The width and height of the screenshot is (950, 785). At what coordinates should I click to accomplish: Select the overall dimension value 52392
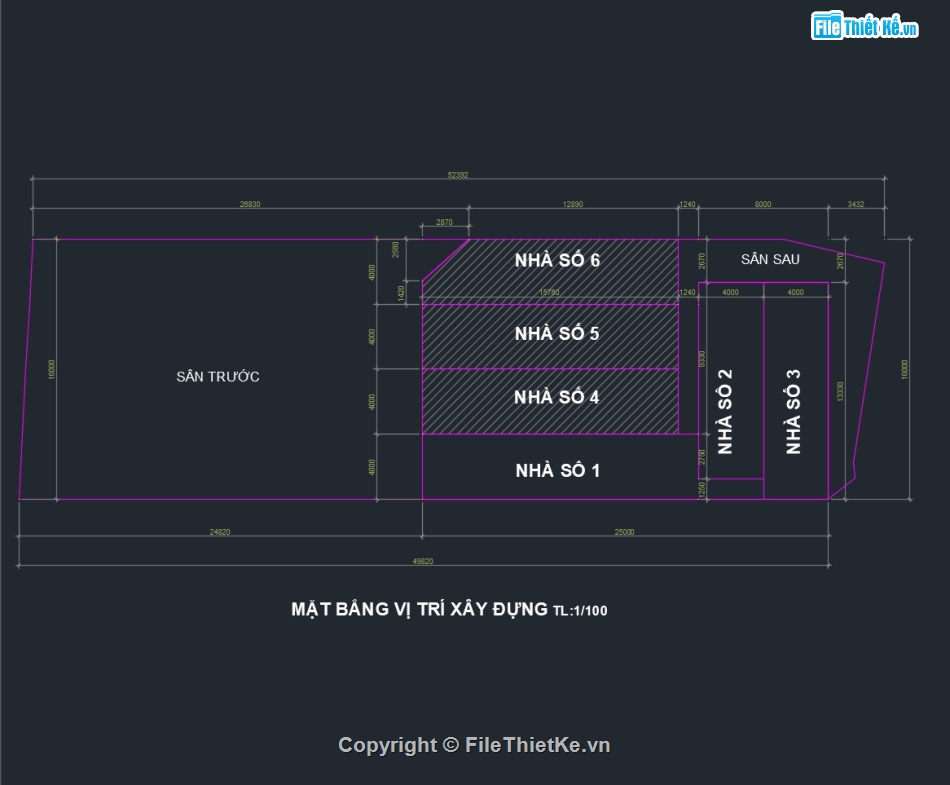point(457,174)
